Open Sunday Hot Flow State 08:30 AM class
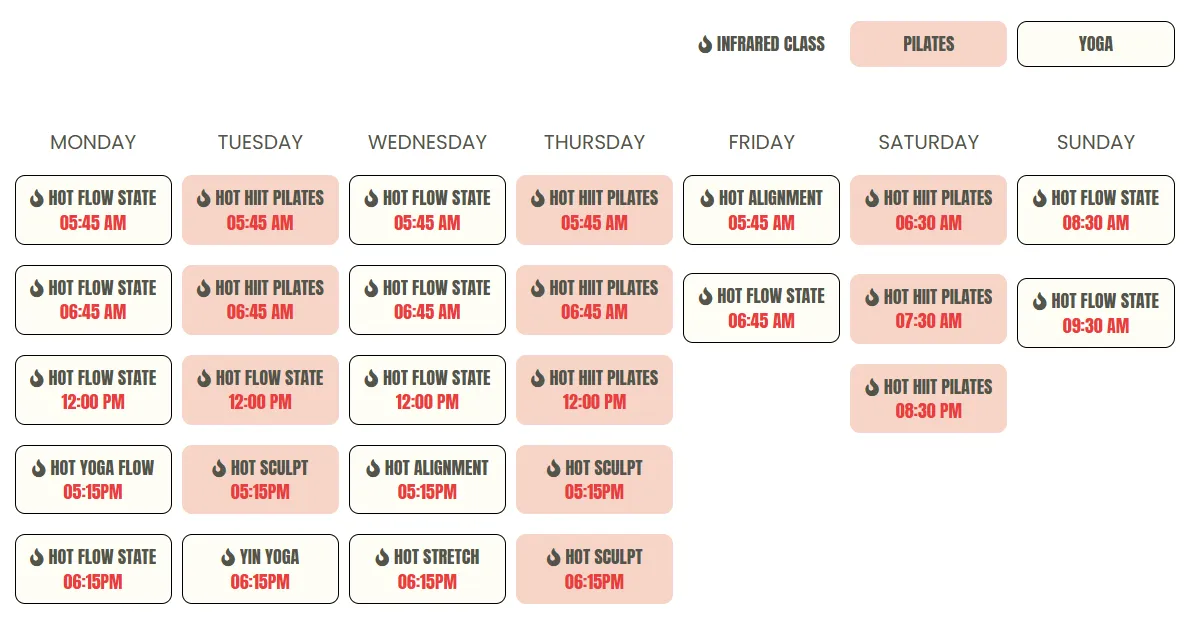1192x620 pixels. click(x=1095, y=210)
